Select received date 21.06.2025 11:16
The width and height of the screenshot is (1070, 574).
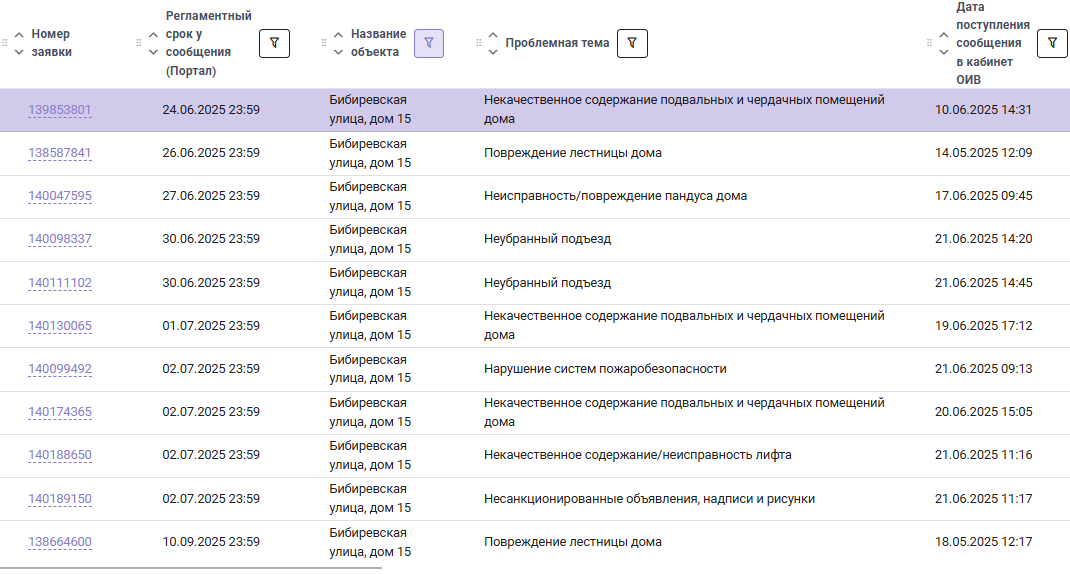983,455
